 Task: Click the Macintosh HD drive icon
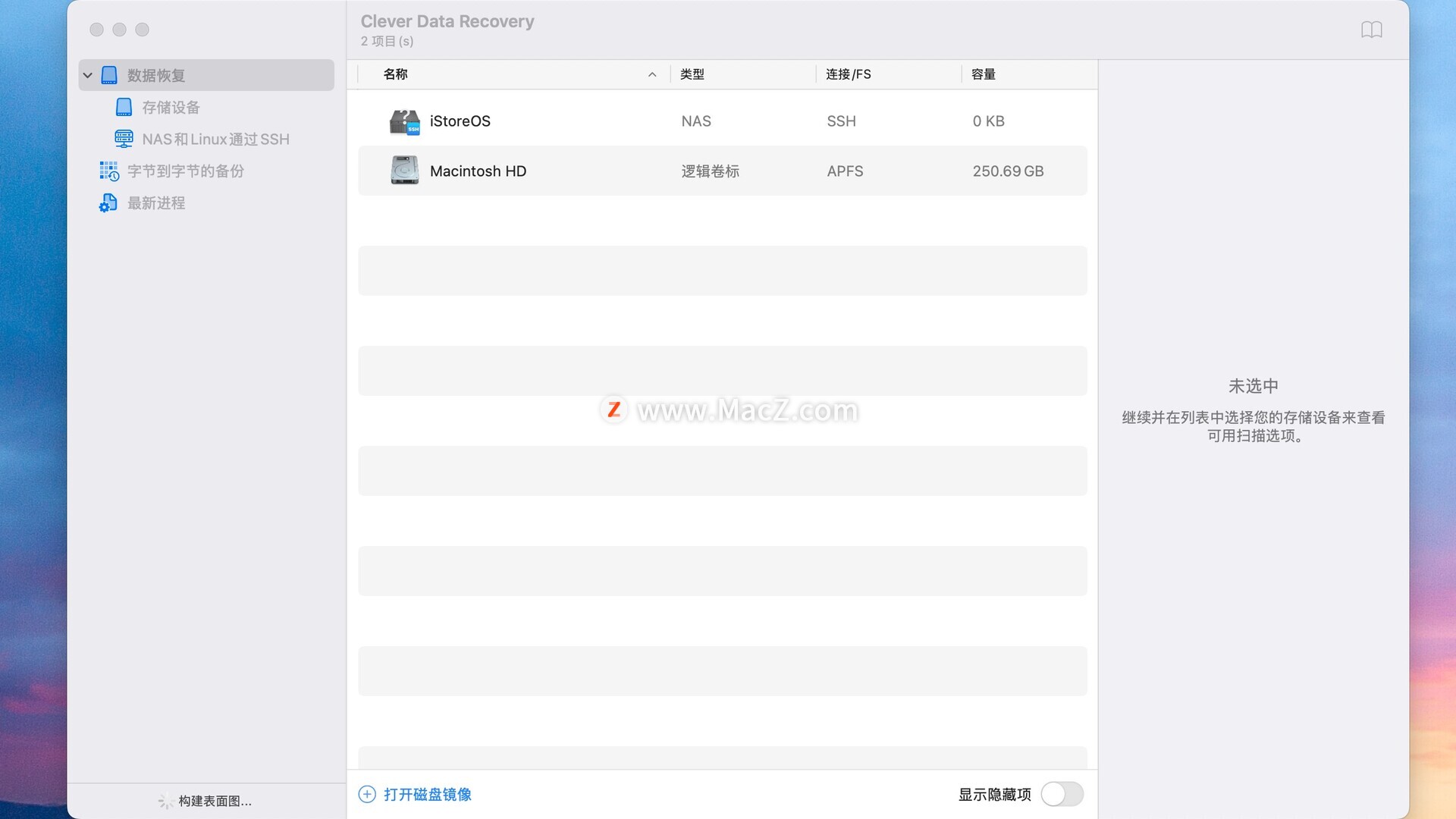pyautogui.click(x=404, y=171)
